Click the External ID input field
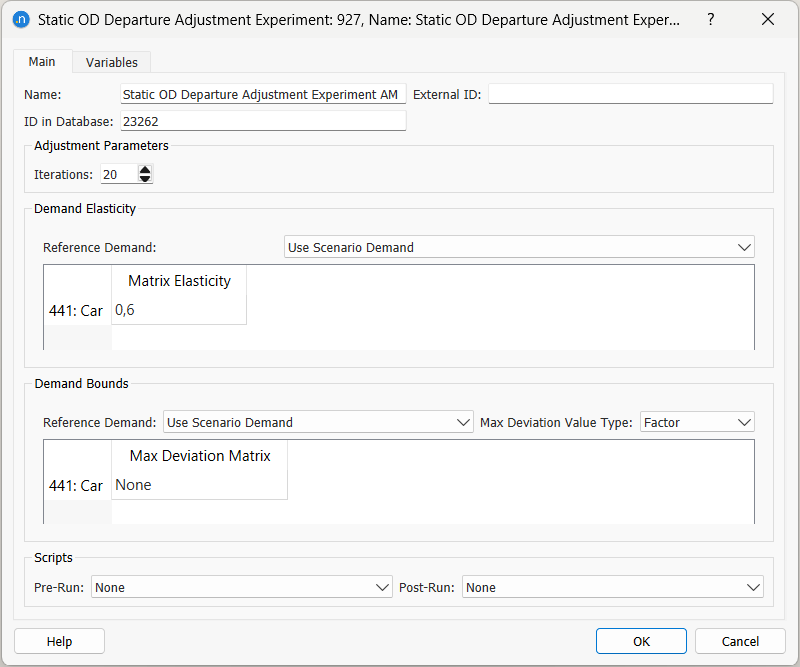This screenshot has width=800, height=667. (631, 93)
